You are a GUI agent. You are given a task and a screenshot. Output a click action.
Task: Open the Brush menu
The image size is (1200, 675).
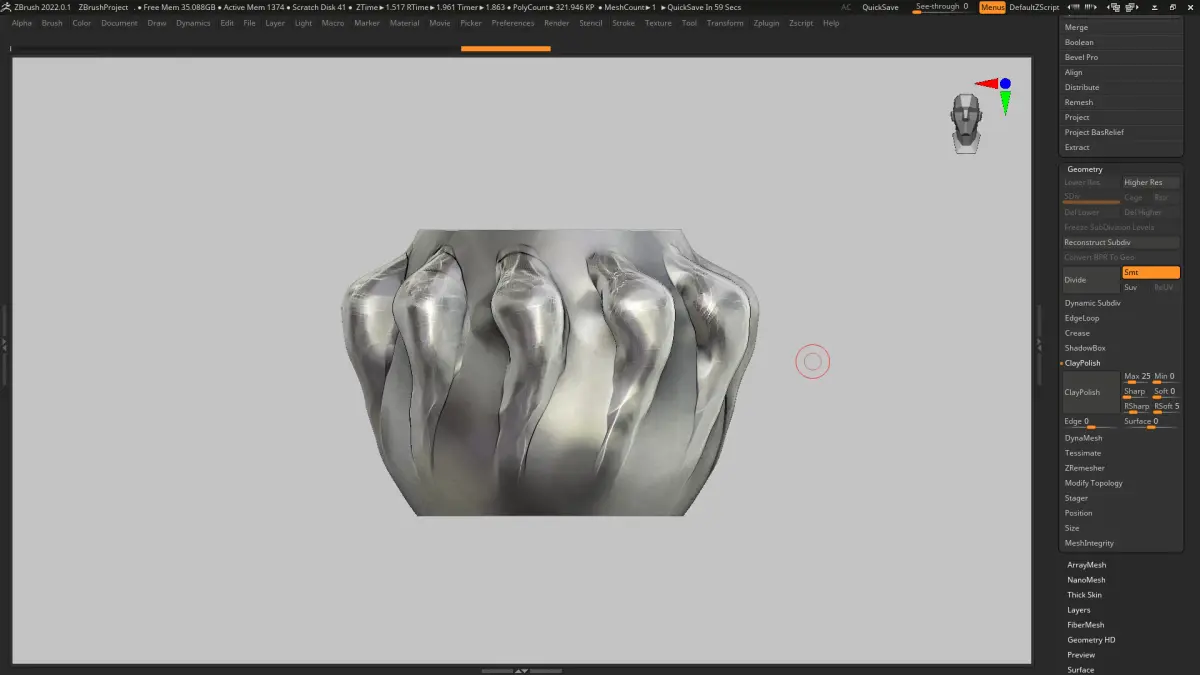pos(52,23)
